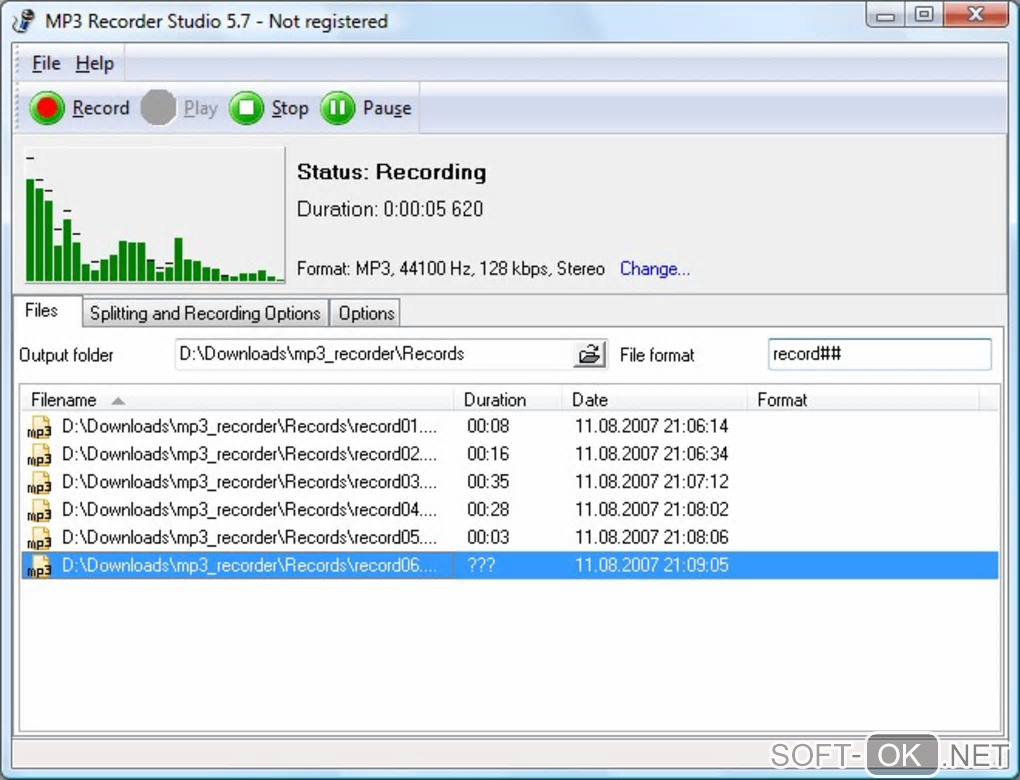The height and width of the screenshot is (780, 1020).
Task: Switch to the Files tab
Action: point(47,310)
